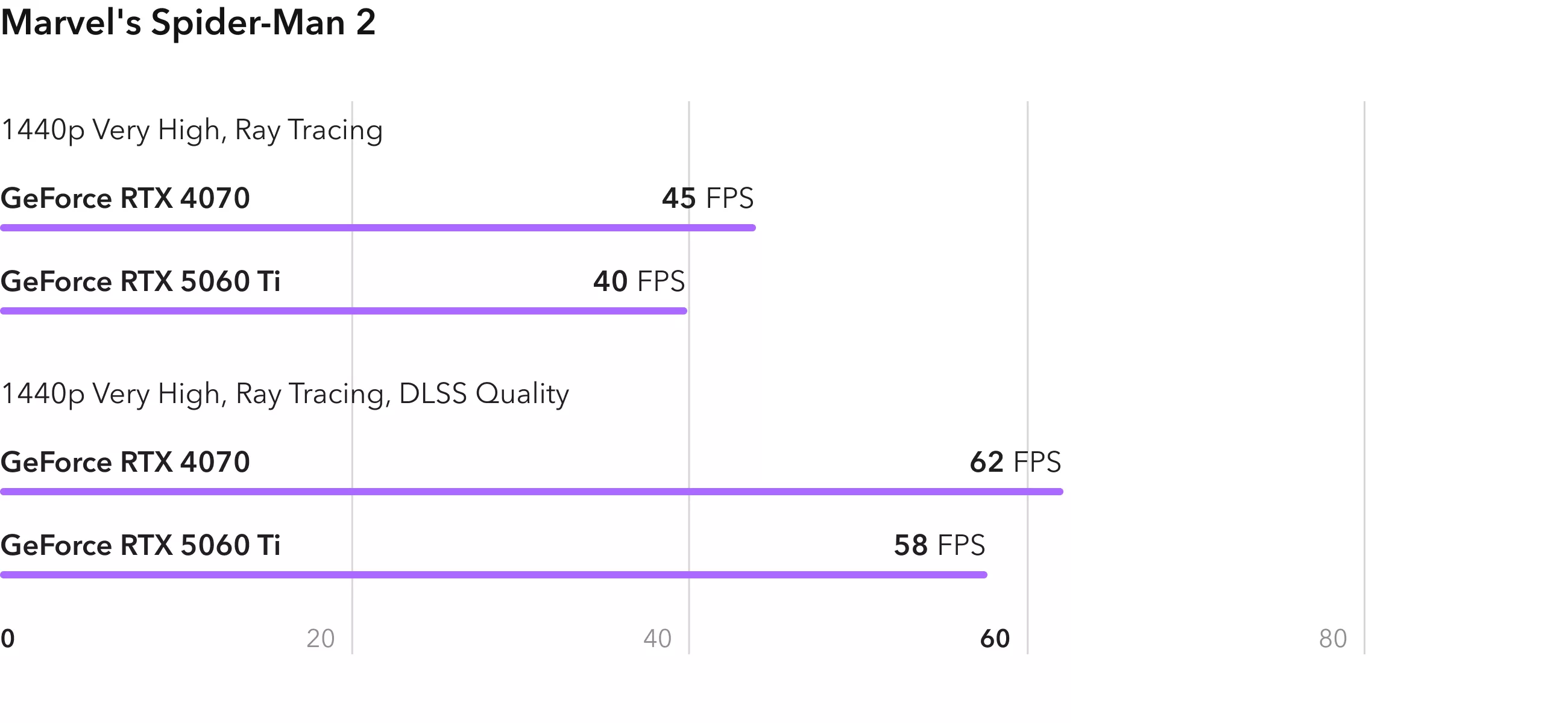Click the 1440p Ray Tracing DLSS Quality heading
The width and height of the screenshot is (1568, 723).
pyautogui.click(x=285, y=394)
